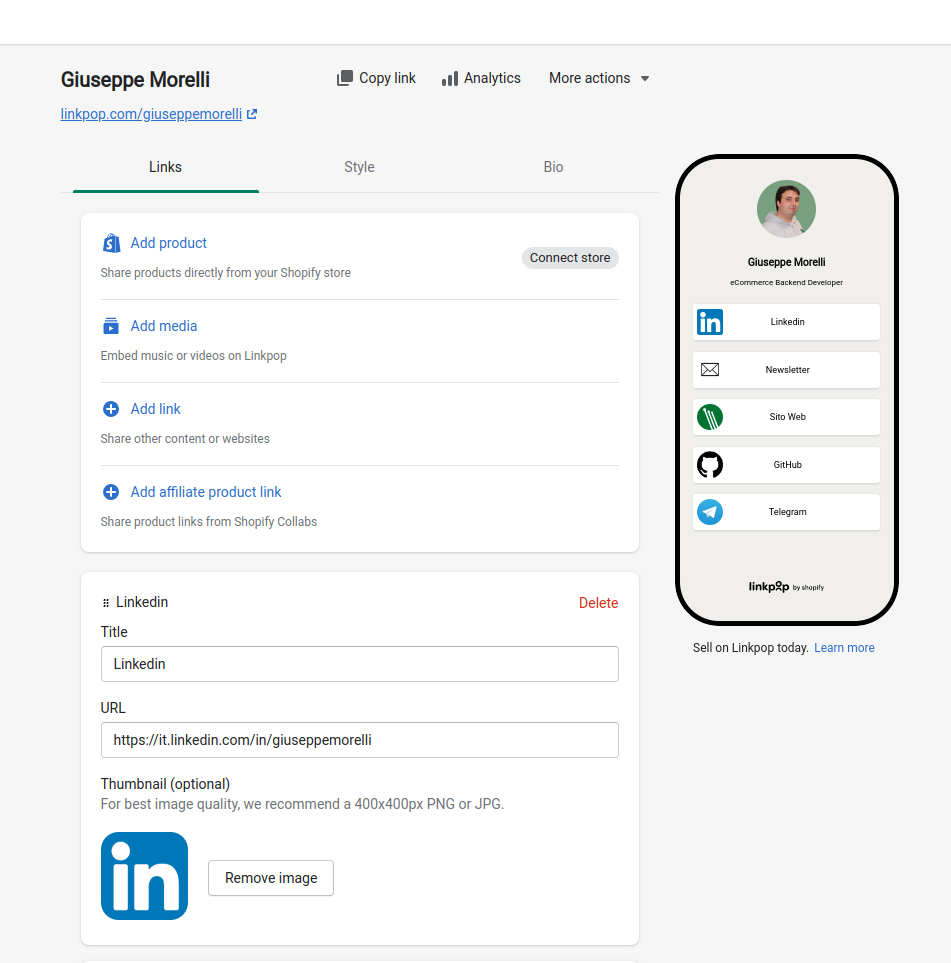Viewport: 951px width, 963px height.
Task: Click the Copy link label text
Action: pyautogui.click(x=387, y=78)
